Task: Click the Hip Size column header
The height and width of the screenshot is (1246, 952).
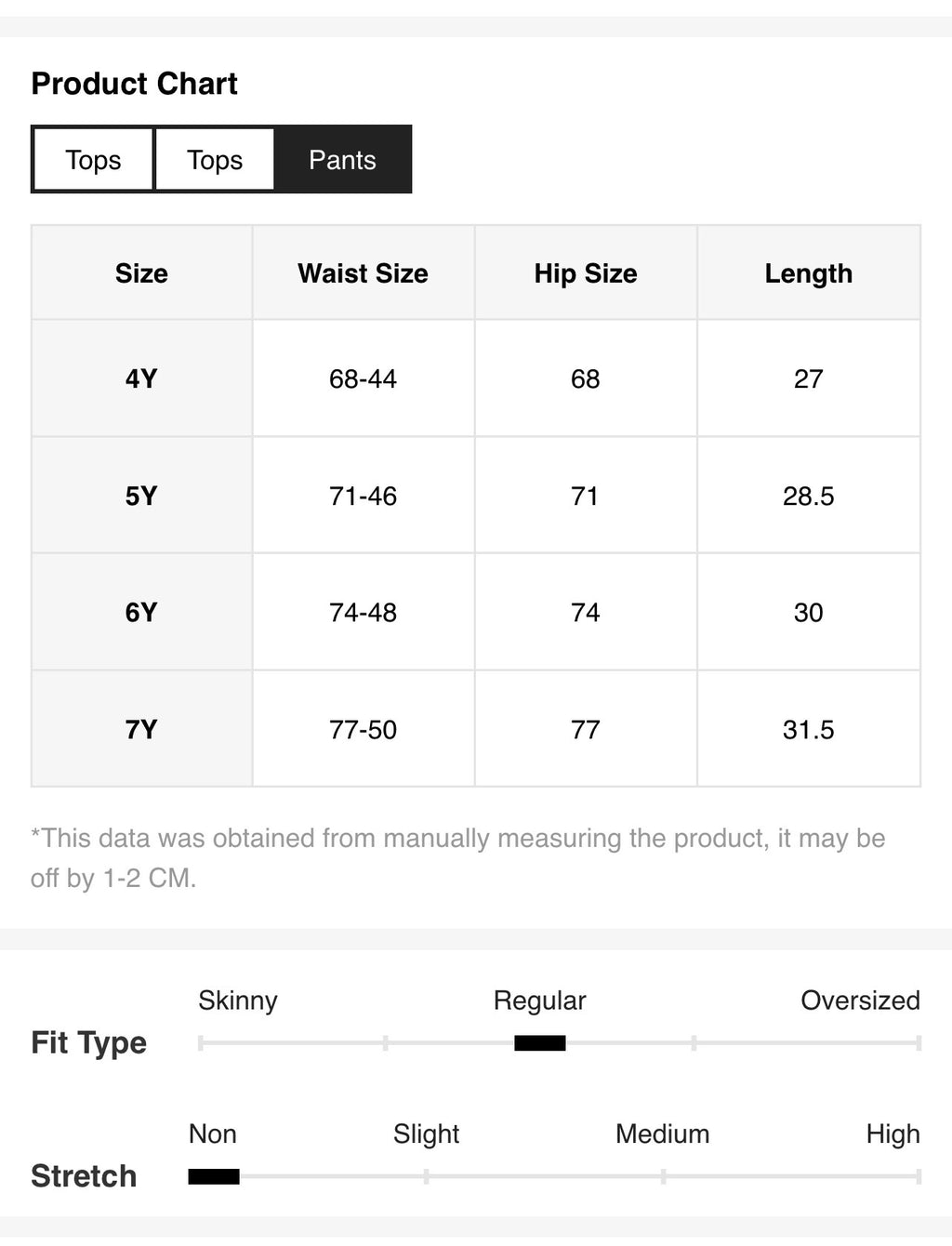Action: (586, 273)
